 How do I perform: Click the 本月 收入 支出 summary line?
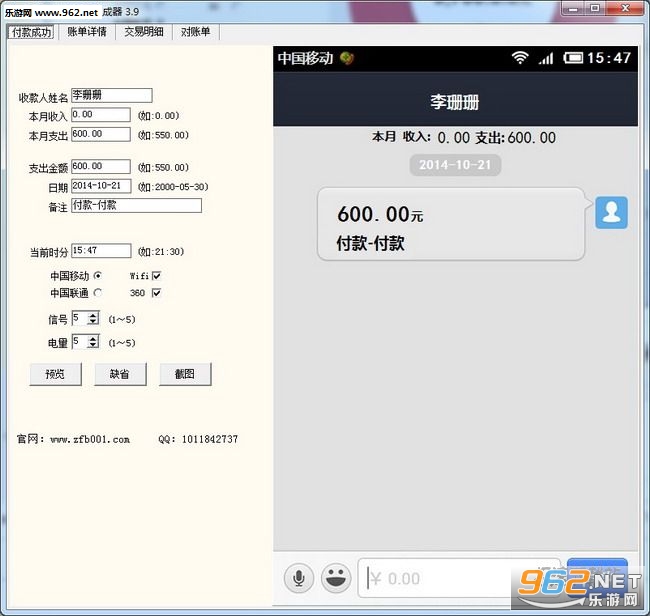(464, 138)
